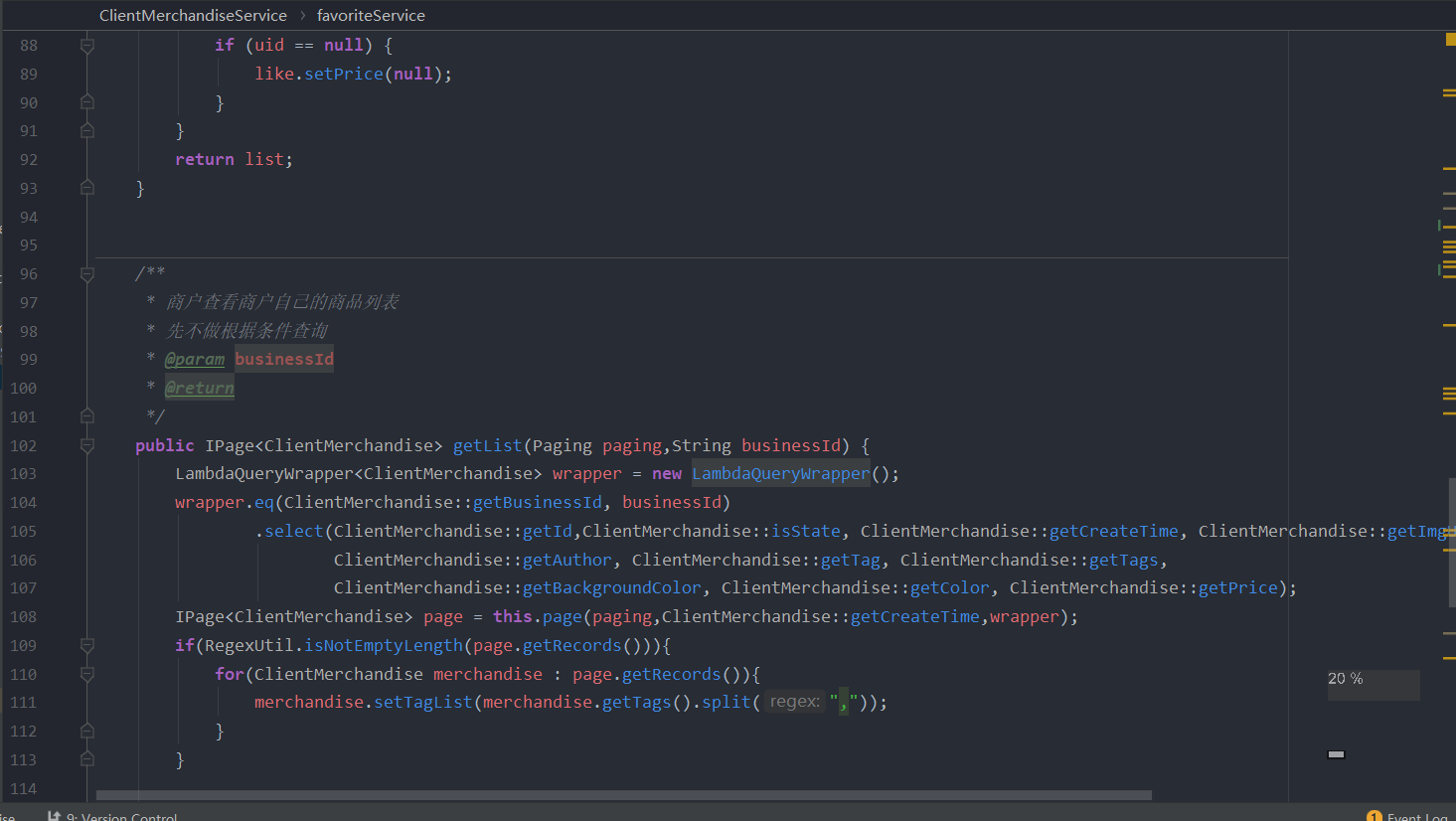Open the ClientMerchandiseService breadcrumb

pos(193,15)
